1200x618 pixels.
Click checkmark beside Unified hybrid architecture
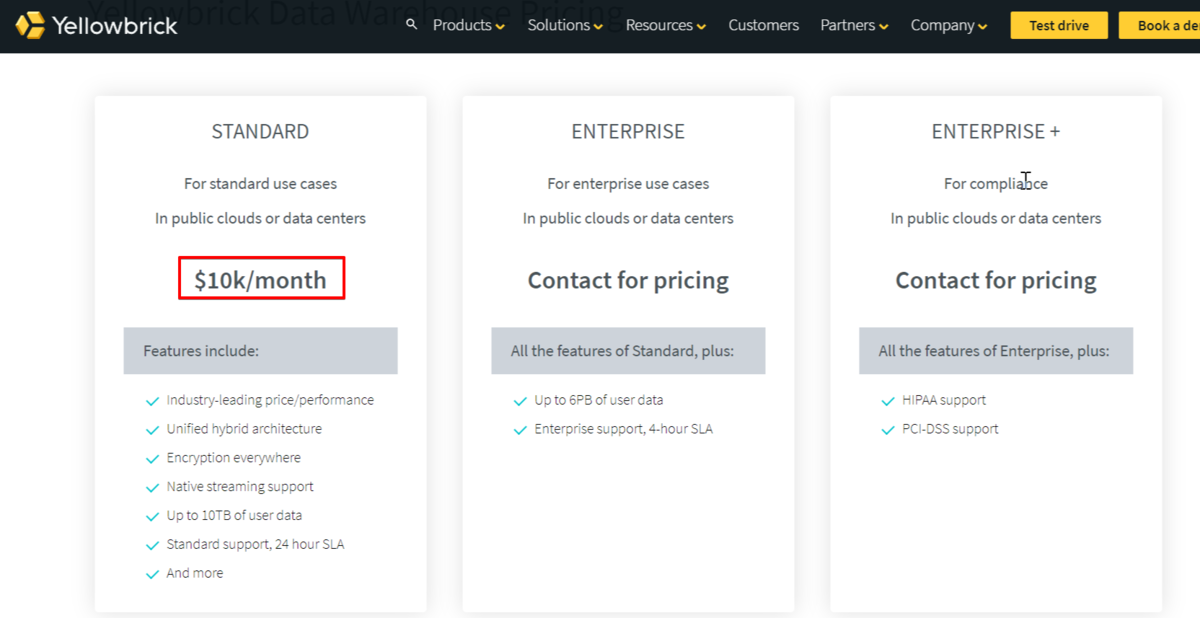click(x=153, y=430)
